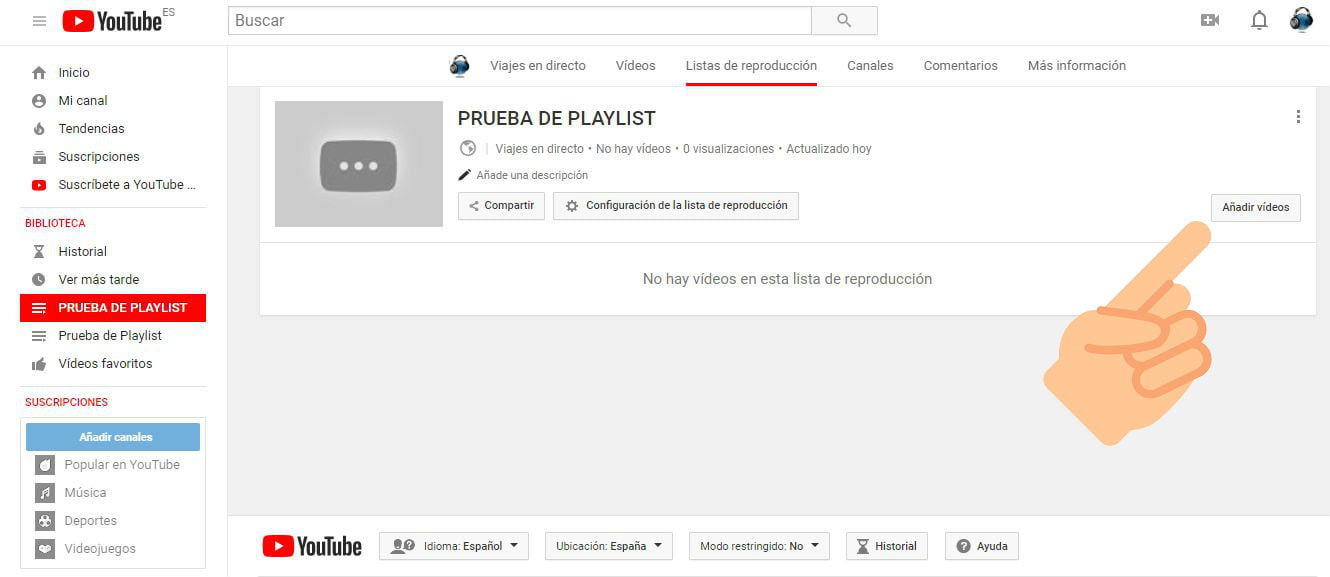Open playlist three-dot options menu
Image resolution: width=1330 pixels, height=577 pixels.
coord(1298,117)
